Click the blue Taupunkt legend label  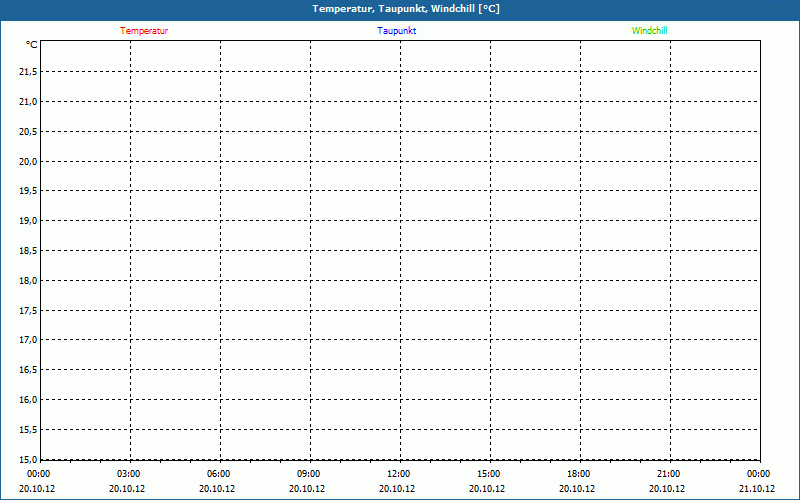click(396, 31)
